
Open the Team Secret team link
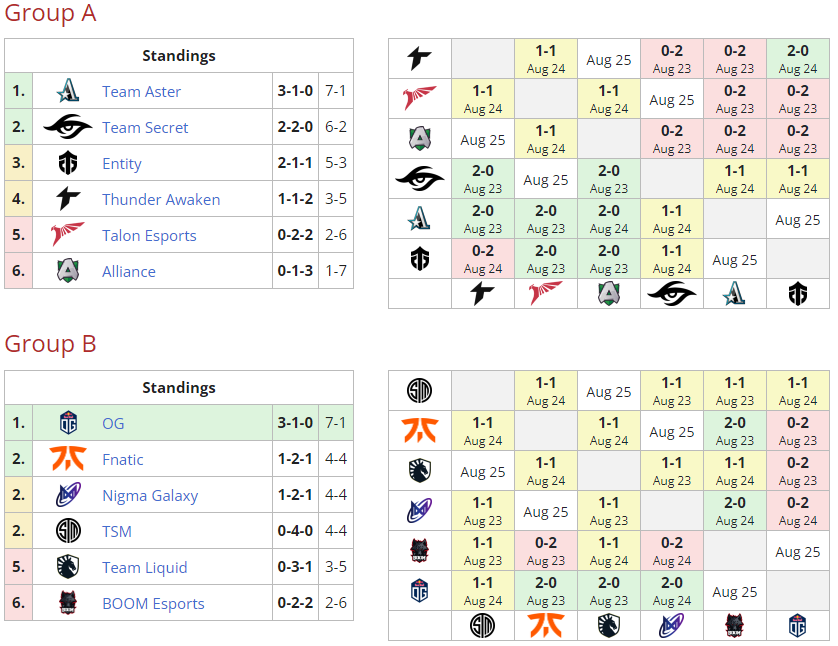pyautogui.click(x=145, y=127)
